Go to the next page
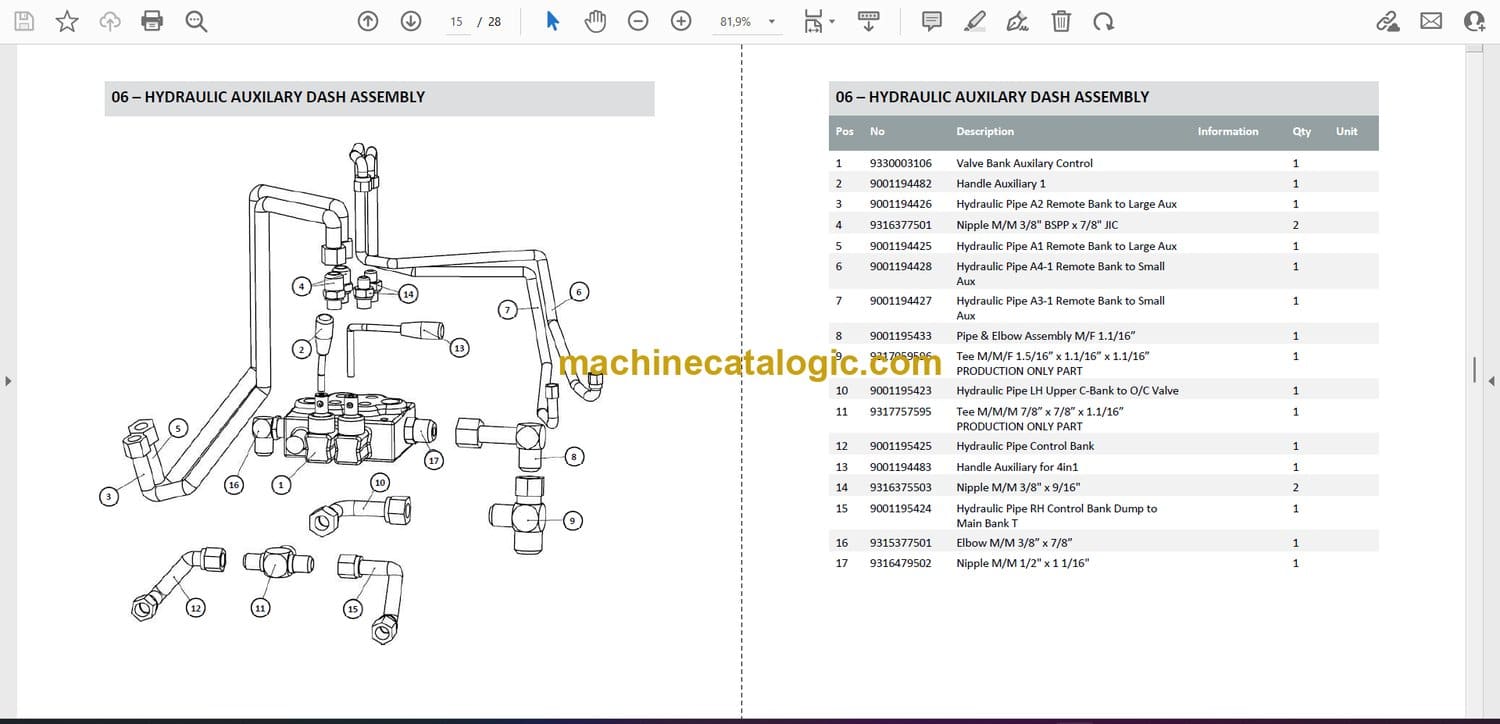Viewport: 1500px width, 724px height. tap(411, 21)
